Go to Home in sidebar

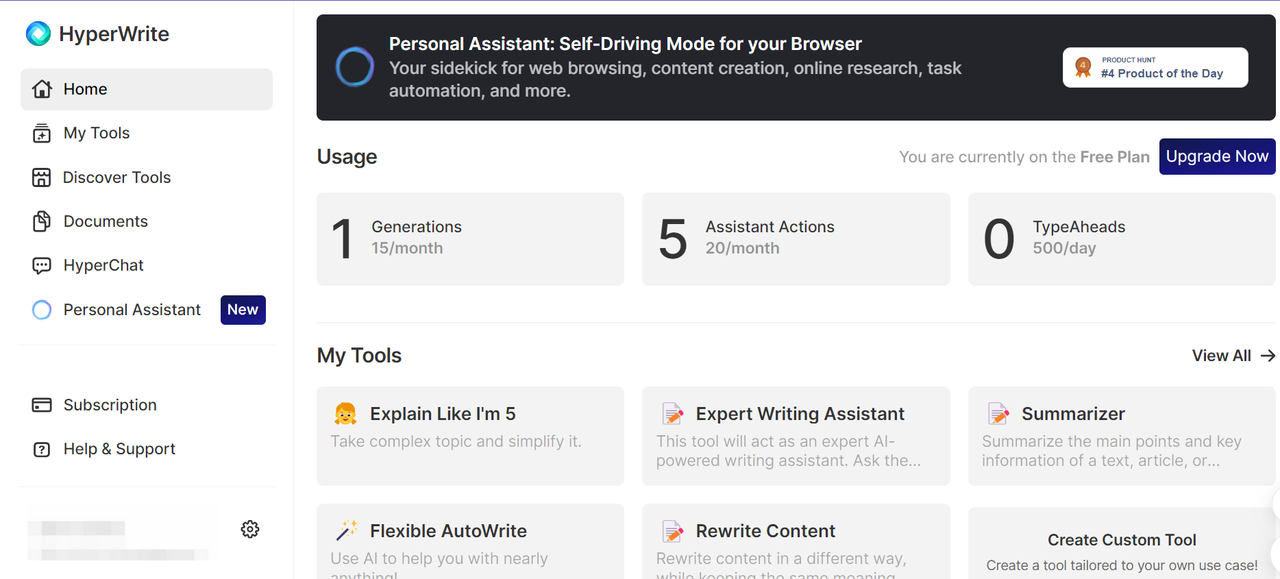click(146, 89)
